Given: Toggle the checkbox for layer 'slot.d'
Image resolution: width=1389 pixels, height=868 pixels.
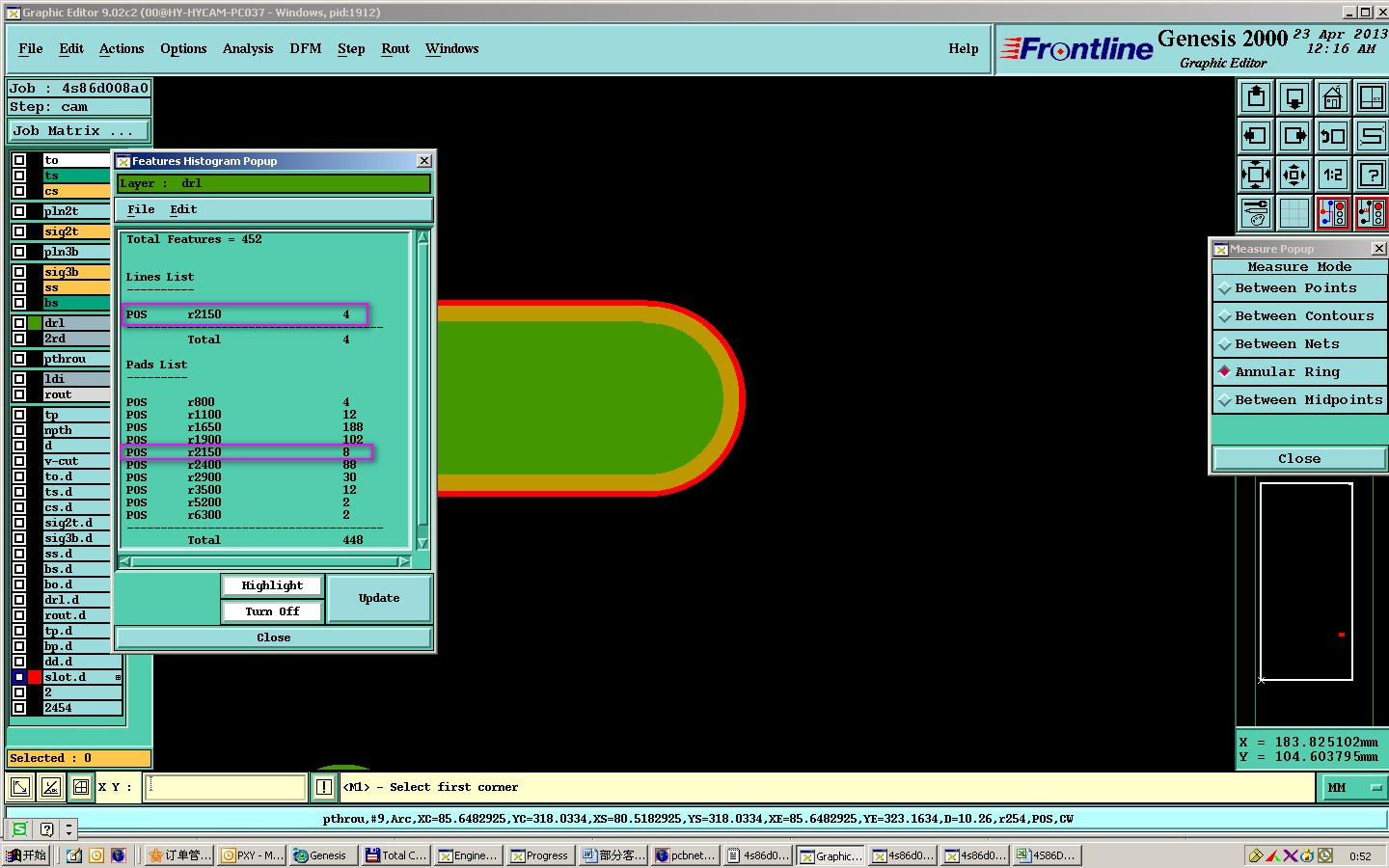Looking at the screenshot, I should (19, 677).
